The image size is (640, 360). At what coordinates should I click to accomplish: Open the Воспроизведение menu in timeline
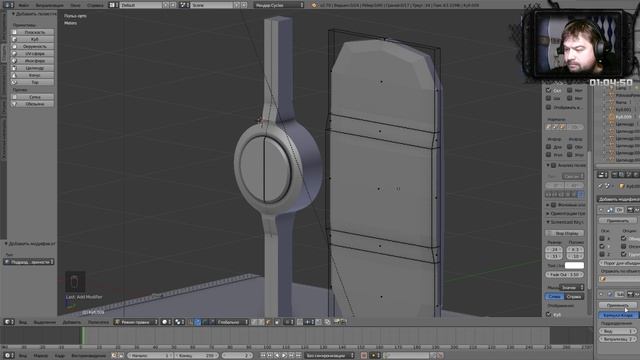[x=89, y=356]
